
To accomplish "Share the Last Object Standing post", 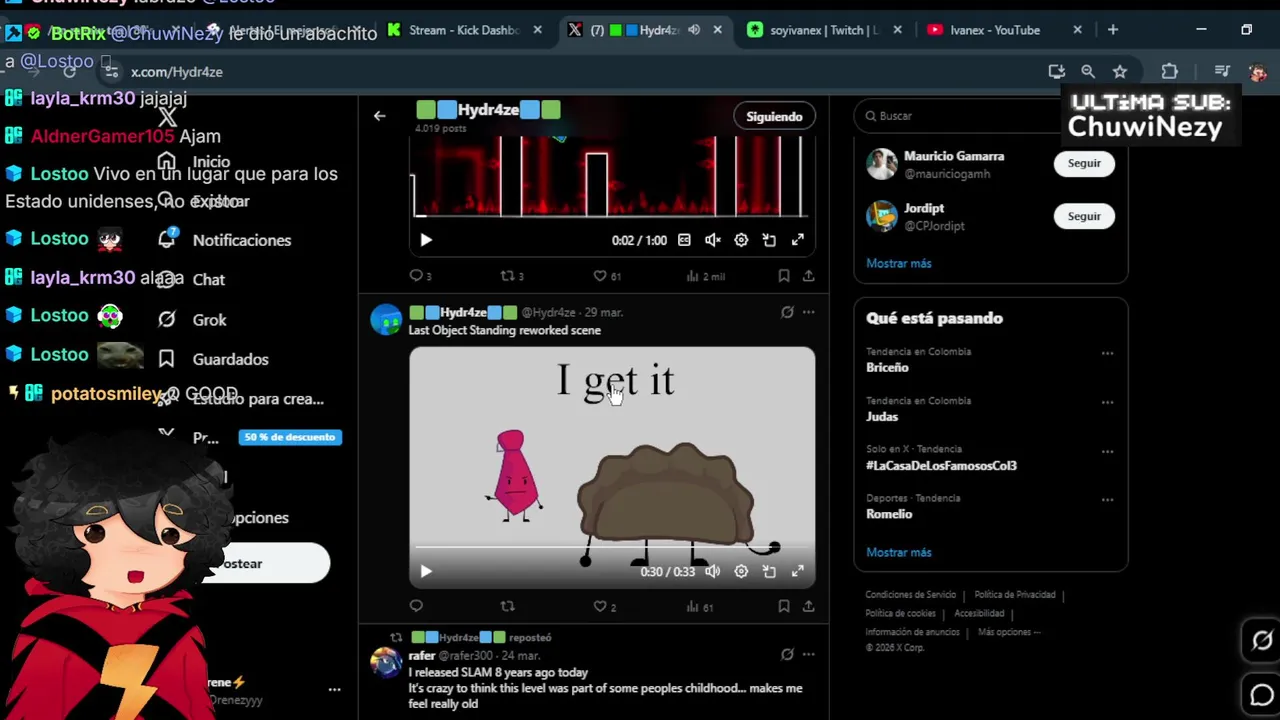I will [808, 606].
